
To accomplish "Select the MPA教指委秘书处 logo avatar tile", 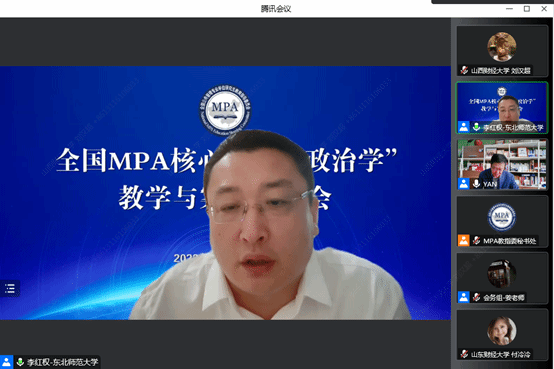I will point(502,221).
